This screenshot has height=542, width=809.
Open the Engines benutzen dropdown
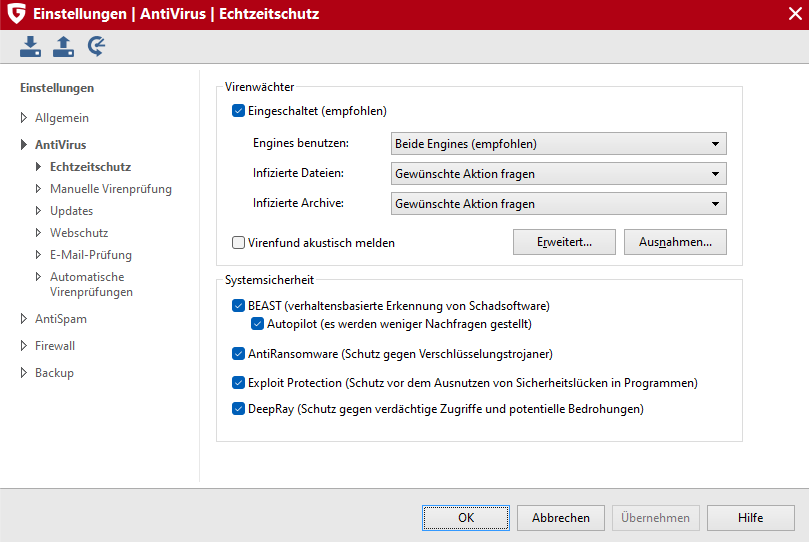point(559,144)
